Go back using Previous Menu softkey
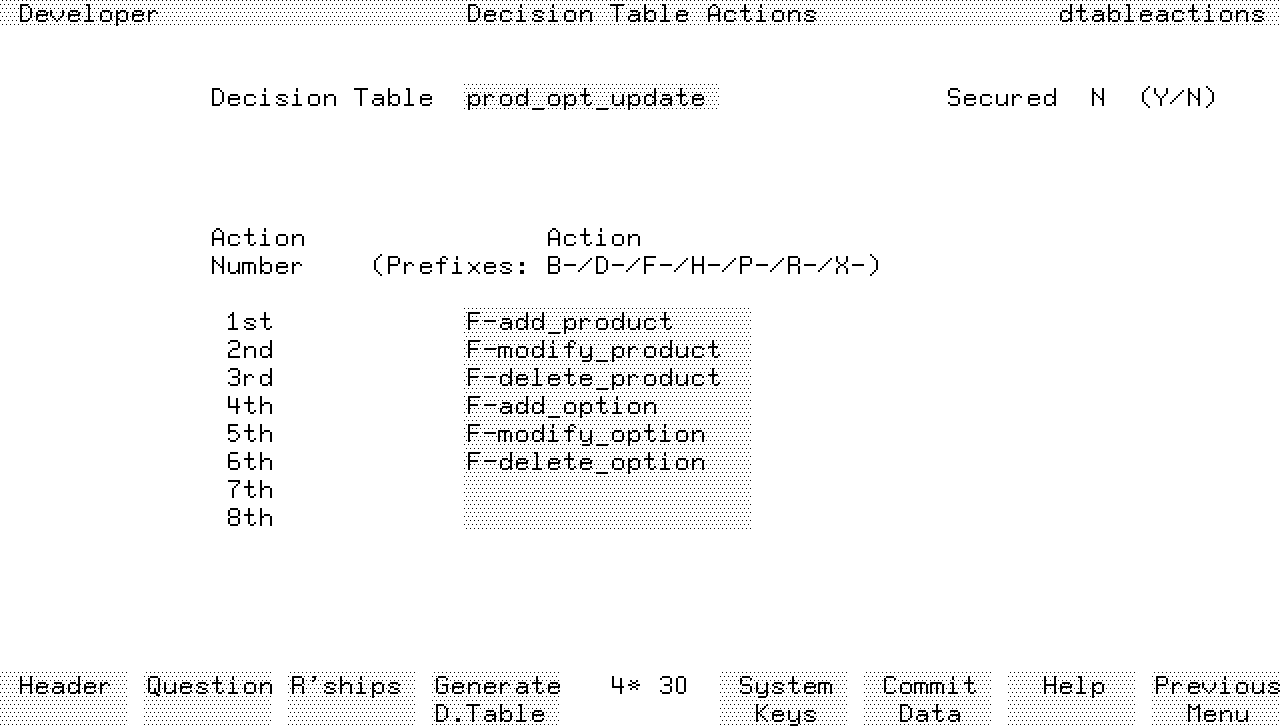The width and height of the screenshot is (1280, 726). click(x=1216, y=698)
